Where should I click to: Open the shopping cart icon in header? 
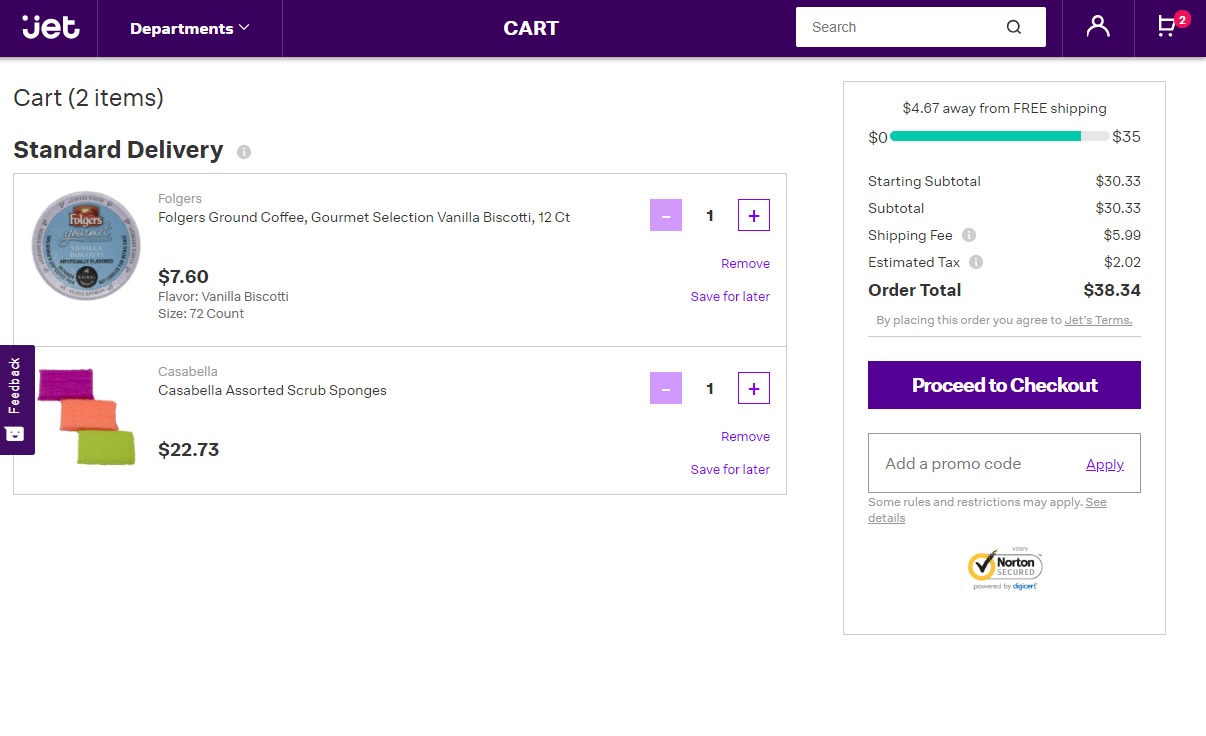[1167, 27]
